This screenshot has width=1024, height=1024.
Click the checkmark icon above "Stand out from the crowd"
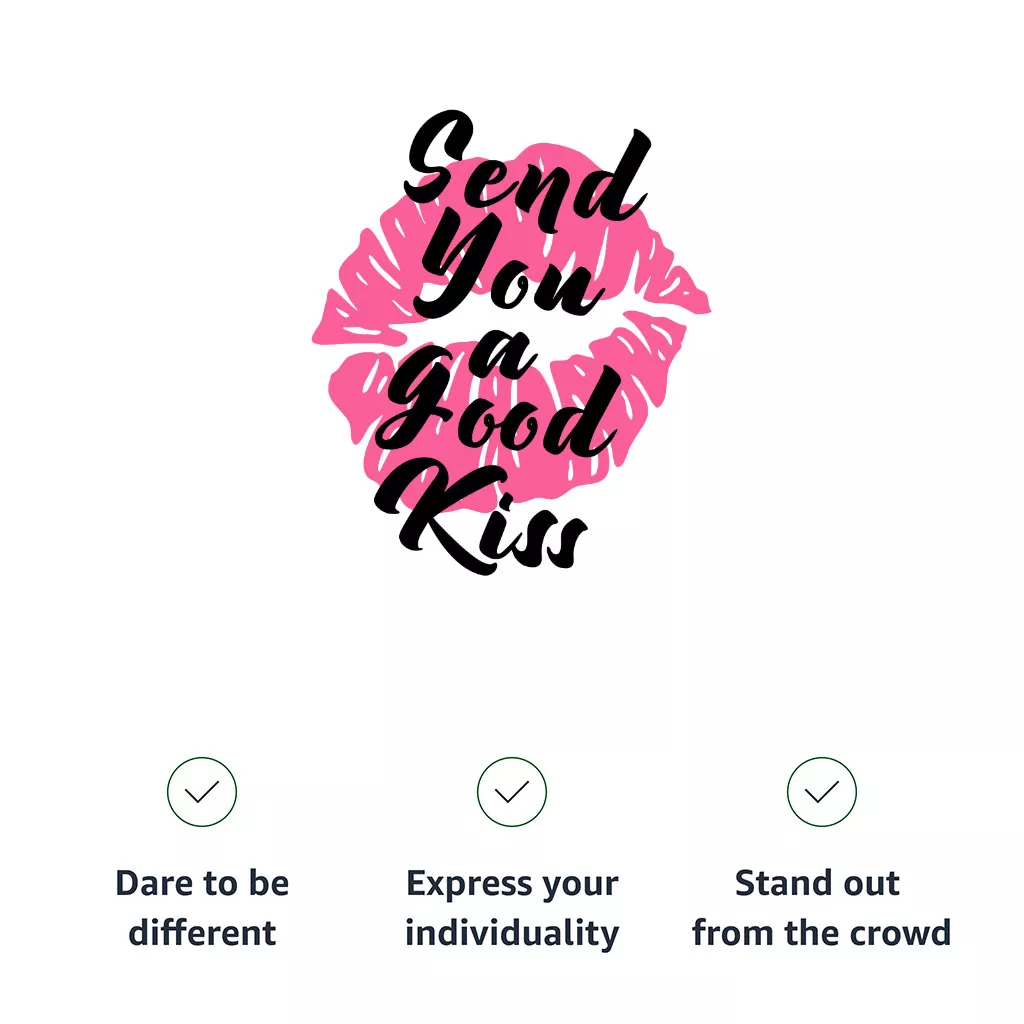tap(822, 792)
